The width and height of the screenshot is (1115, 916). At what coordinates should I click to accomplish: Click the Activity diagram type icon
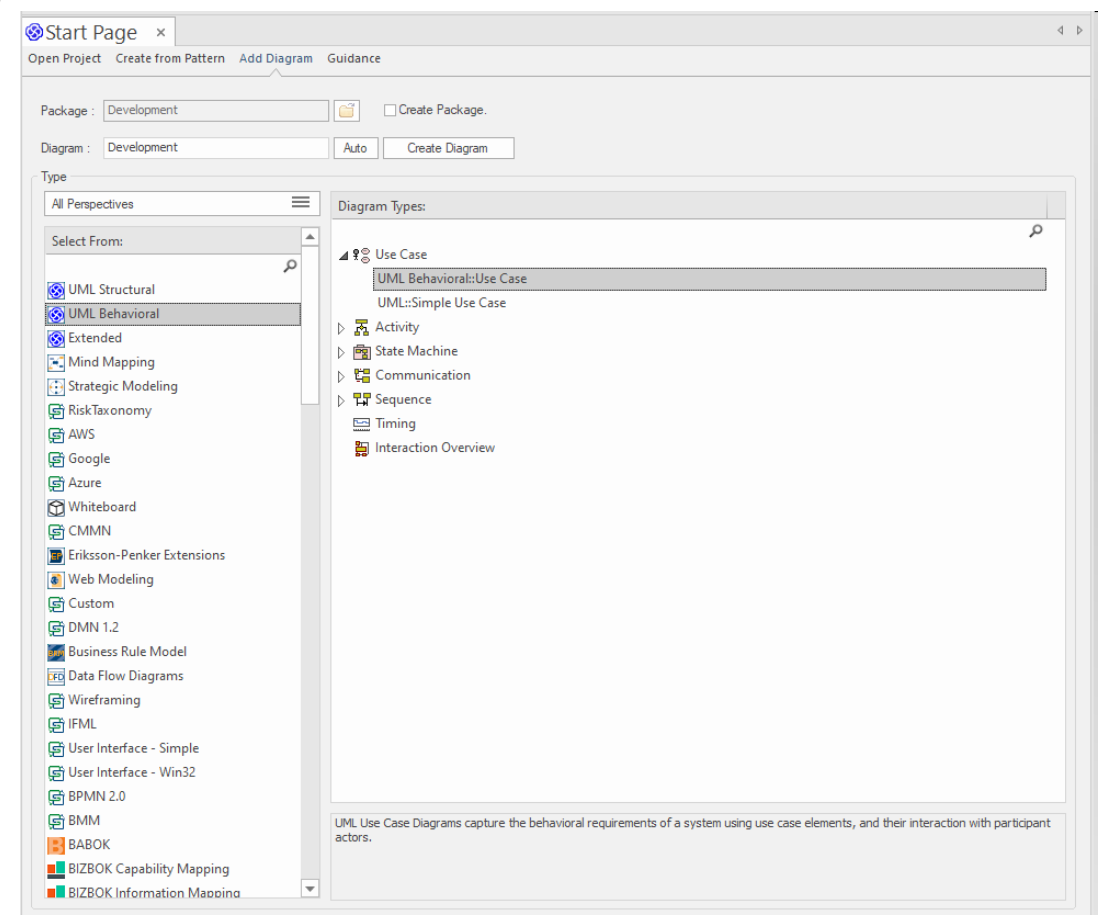[x=361, y=328]
